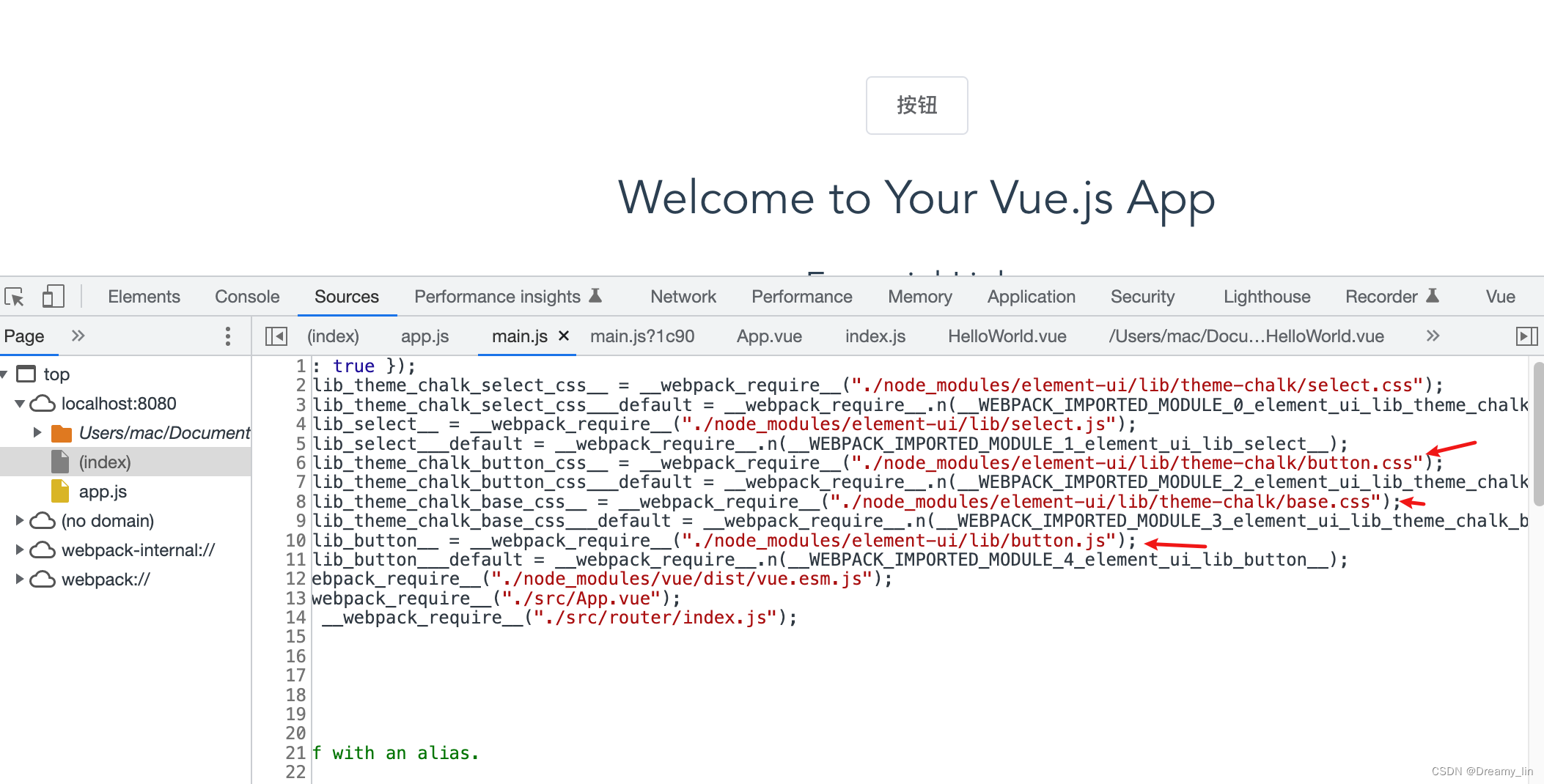Select the Sources tab
The width and height of the screenshot is (1544, 784).
coord(347,297)
